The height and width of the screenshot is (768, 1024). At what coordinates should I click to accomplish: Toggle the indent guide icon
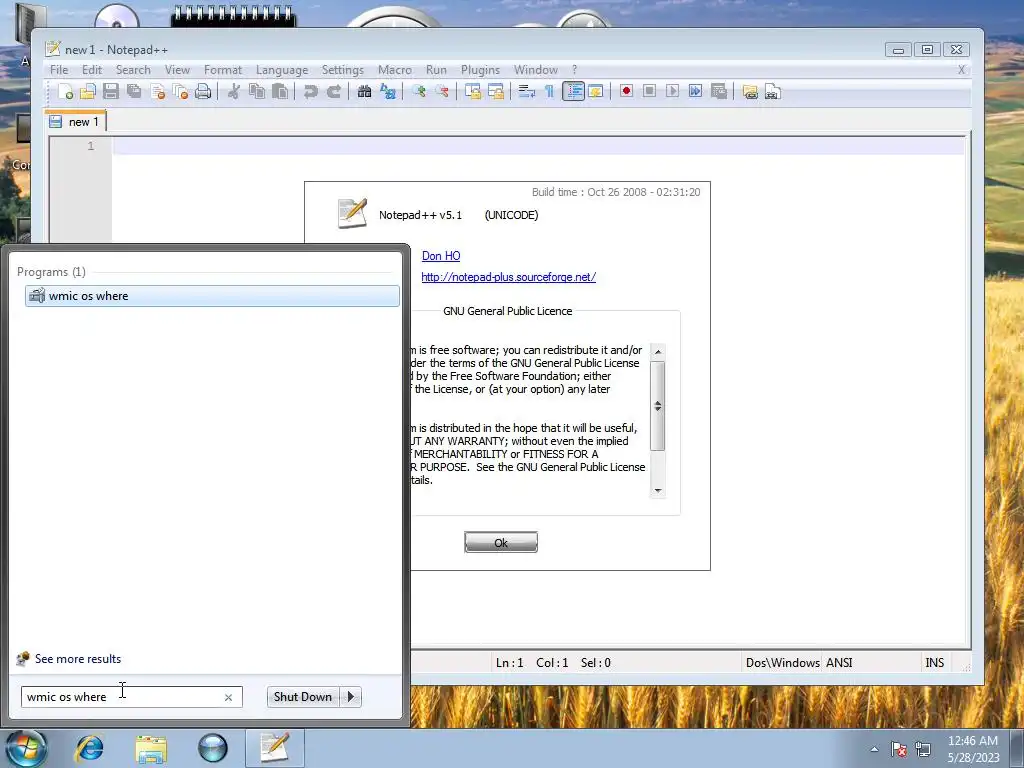(573, 91)
